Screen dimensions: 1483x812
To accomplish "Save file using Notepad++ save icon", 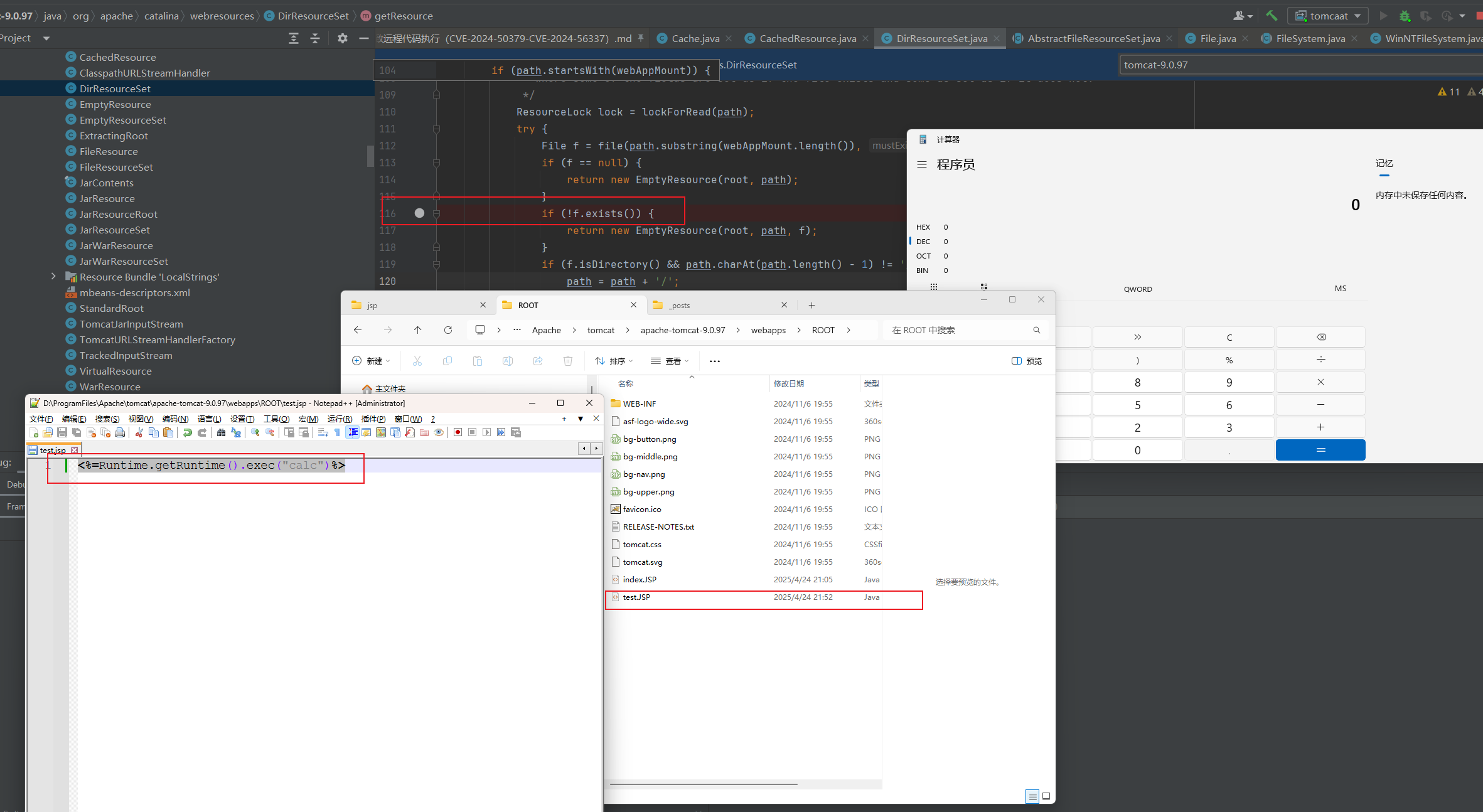I will [62, 432].
